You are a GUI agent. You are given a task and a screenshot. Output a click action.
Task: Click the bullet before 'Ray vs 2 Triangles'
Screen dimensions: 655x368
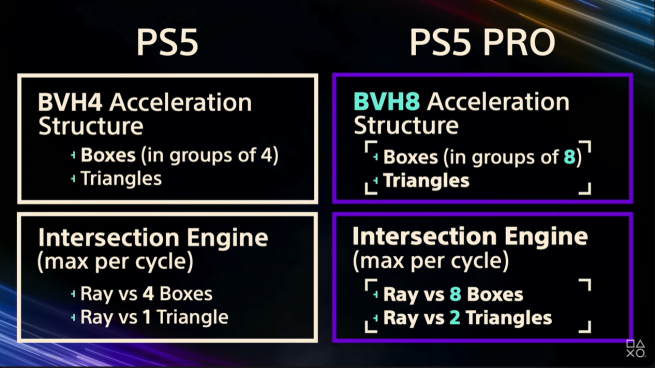pos(376,318)
